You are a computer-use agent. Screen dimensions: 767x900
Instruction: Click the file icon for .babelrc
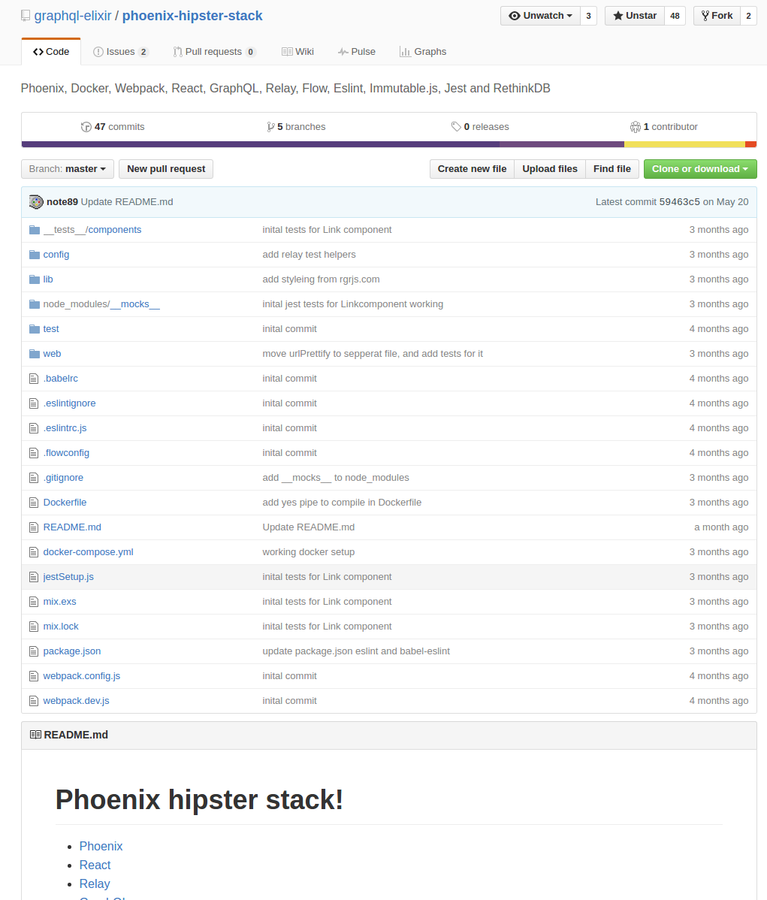point(34,378)
